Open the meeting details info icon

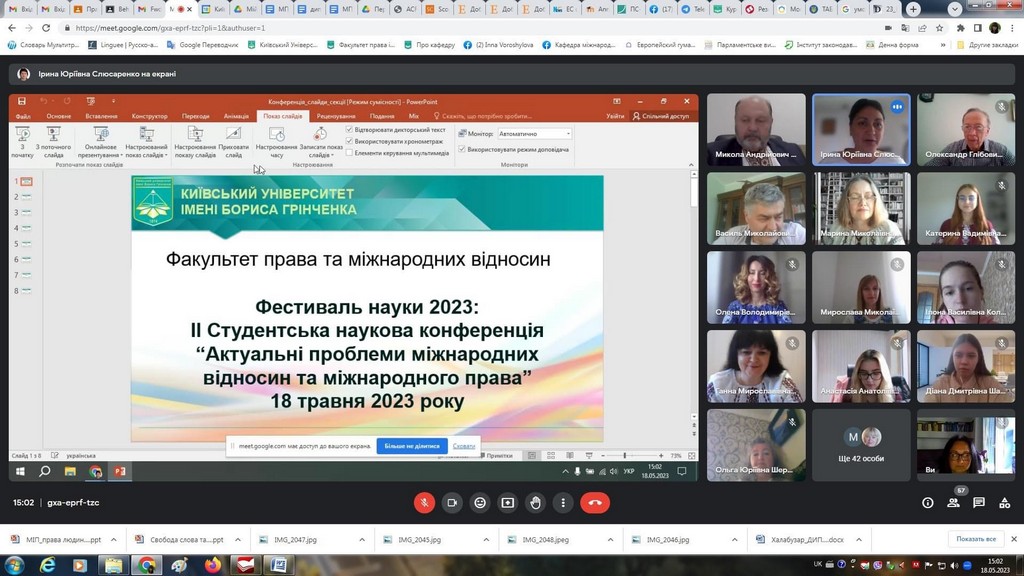pos(928,503)
